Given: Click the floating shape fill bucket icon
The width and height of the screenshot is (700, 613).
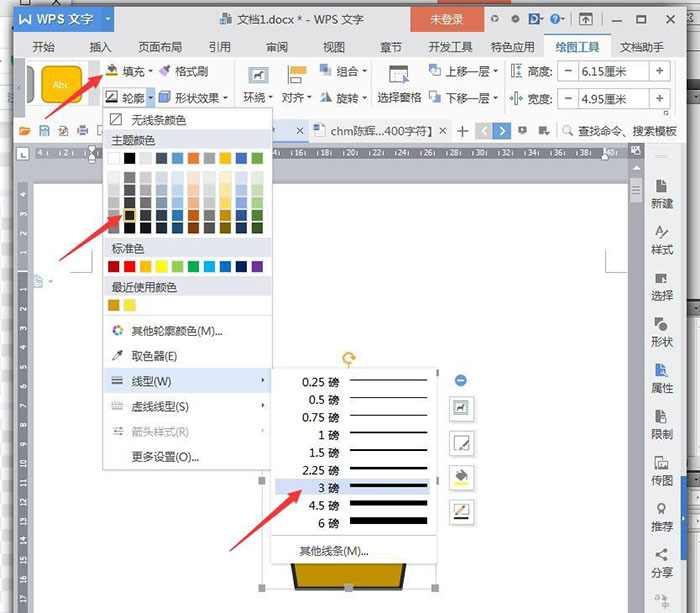Looking at the screenshot, I should (x=461, y=477).
